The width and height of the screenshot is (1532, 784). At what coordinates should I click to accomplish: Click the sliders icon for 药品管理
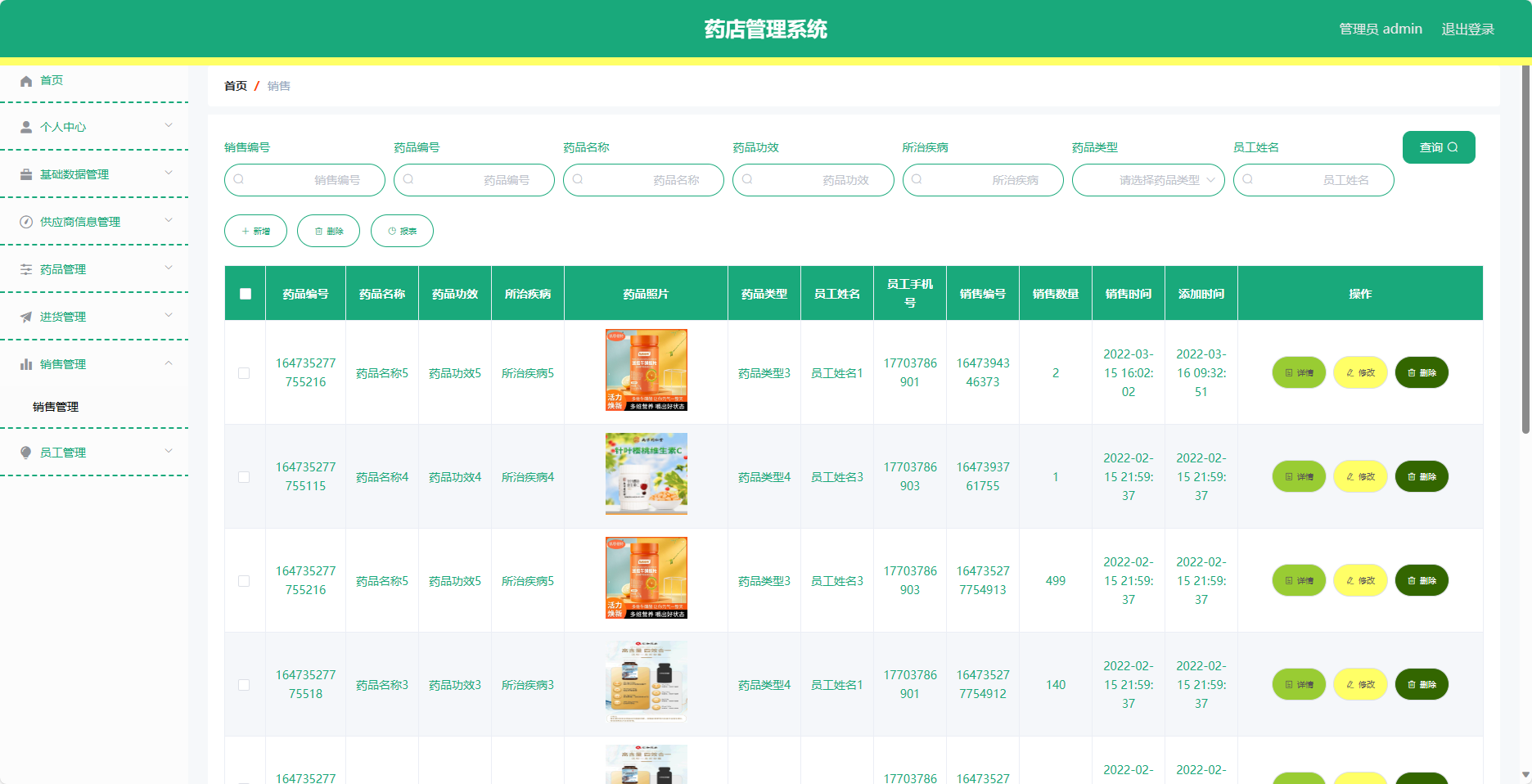point(26,269)
